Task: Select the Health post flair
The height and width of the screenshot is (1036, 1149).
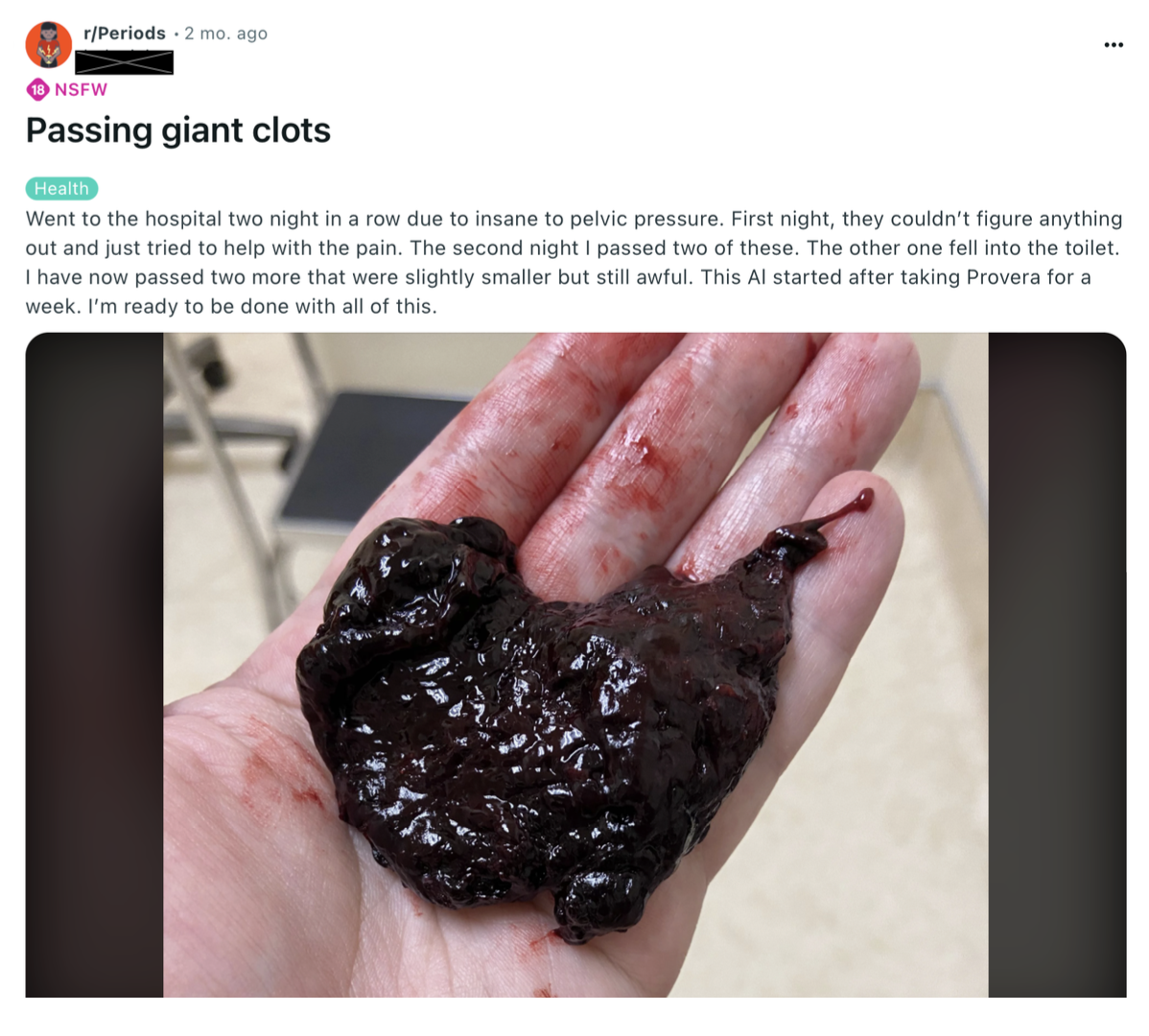Action: point(61,188)
